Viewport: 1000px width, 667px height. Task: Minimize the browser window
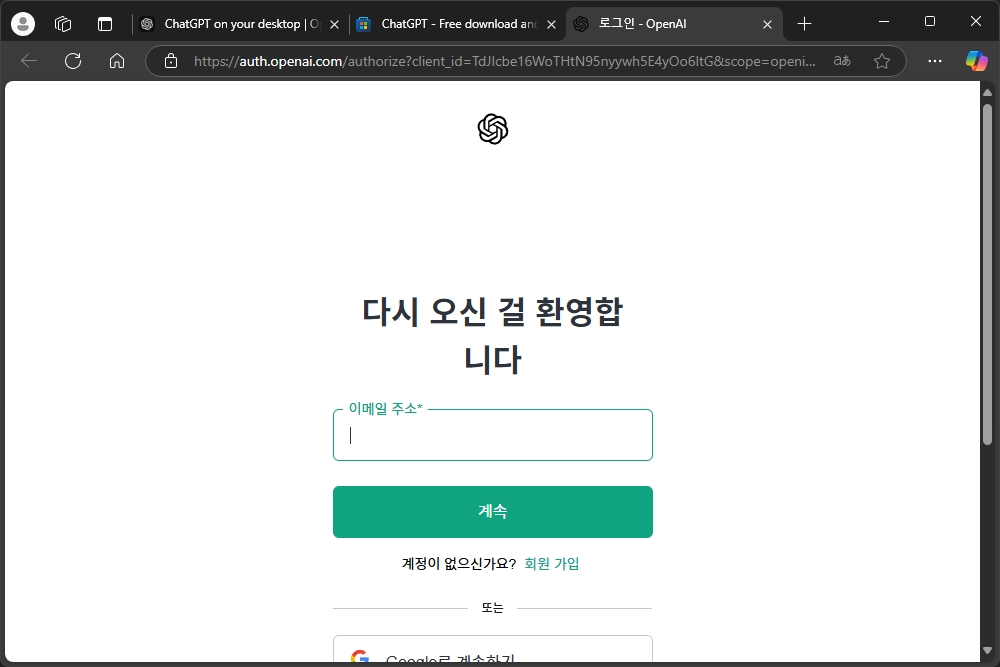pos(884,22)
